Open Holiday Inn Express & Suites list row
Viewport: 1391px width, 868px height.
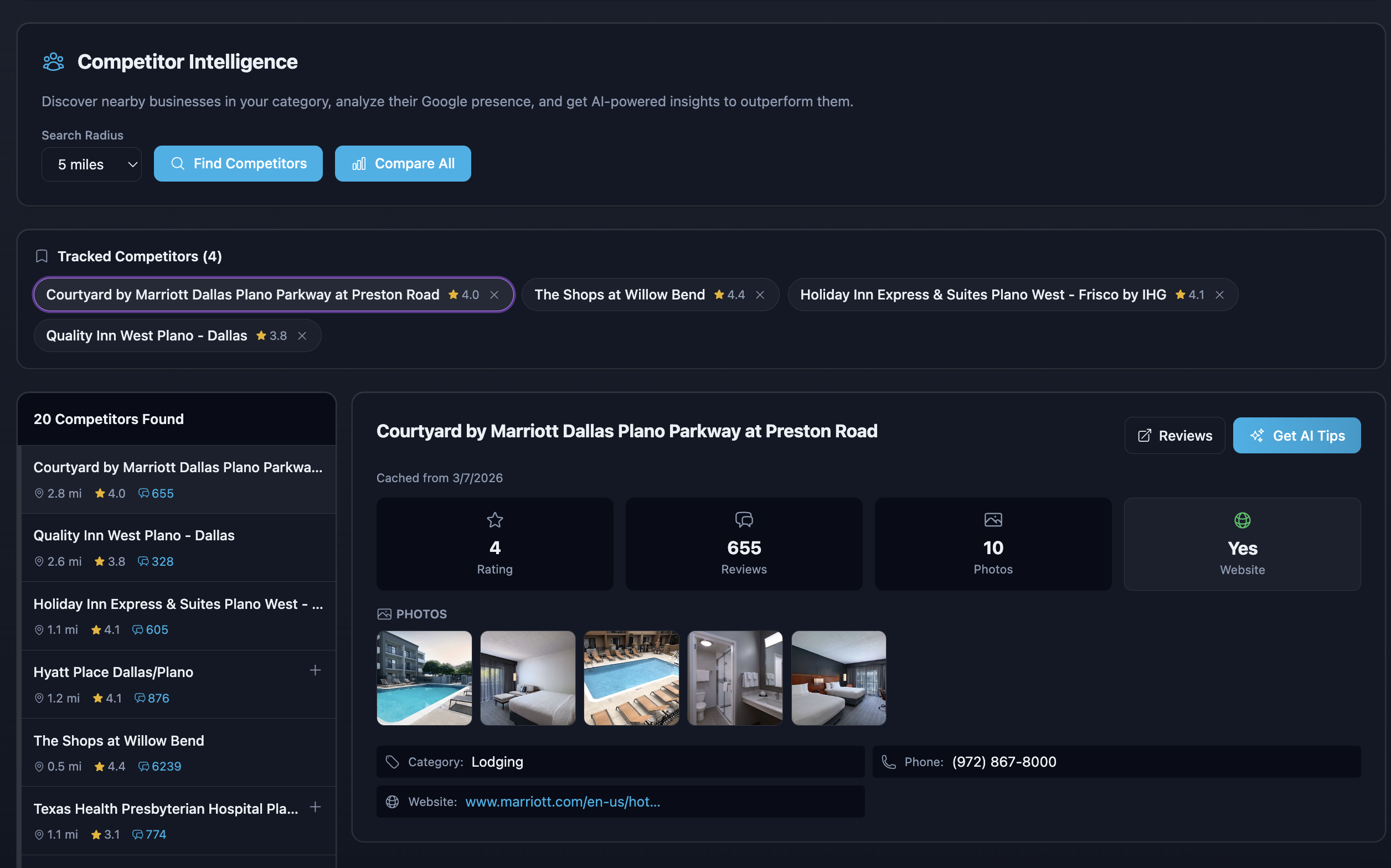[178, 616]
